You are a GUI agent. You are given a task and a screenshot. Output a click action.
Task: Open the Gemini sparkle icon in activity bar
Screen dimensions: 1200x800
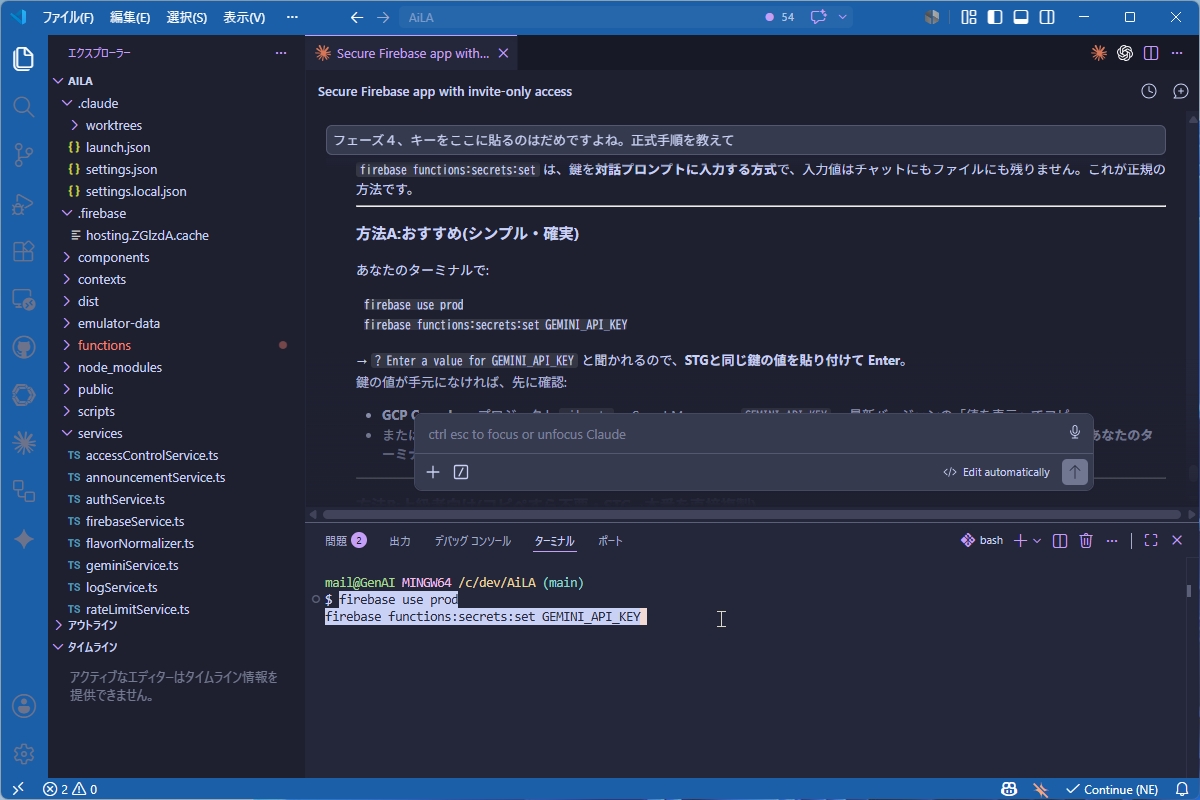(24, 538)
